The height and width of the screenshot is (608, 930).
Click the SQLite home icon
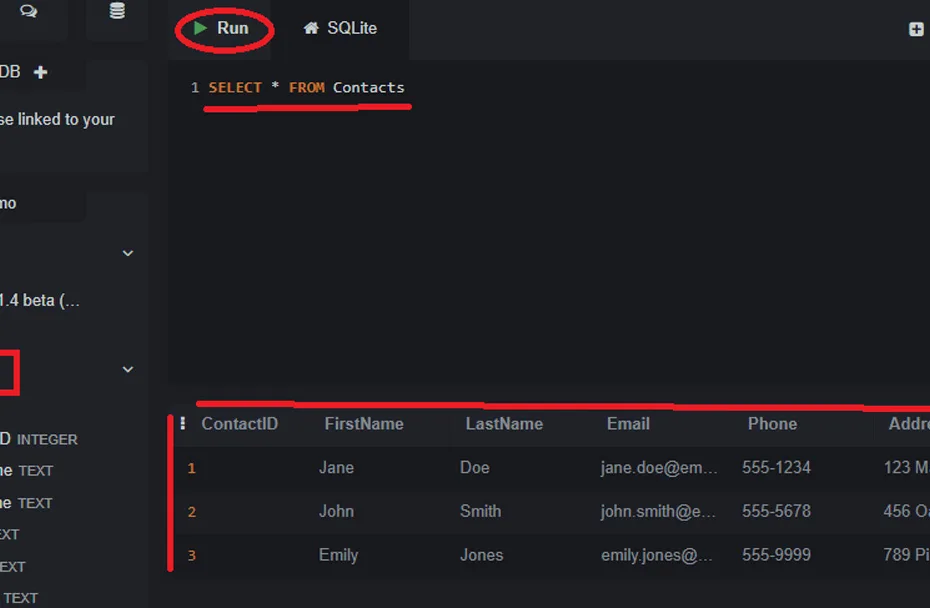pos(311,28)
